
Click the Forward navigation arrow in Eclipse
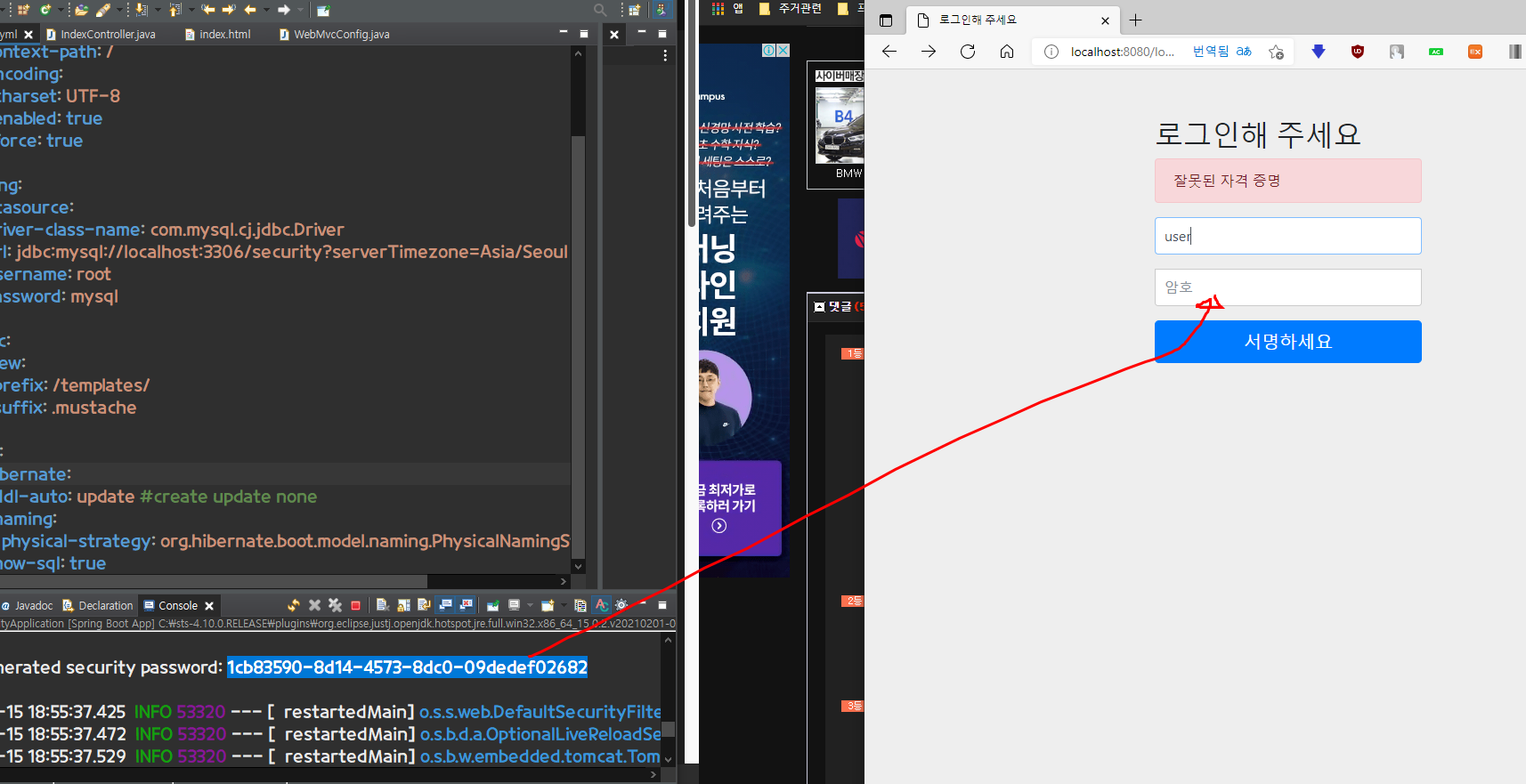coord(284,10)
